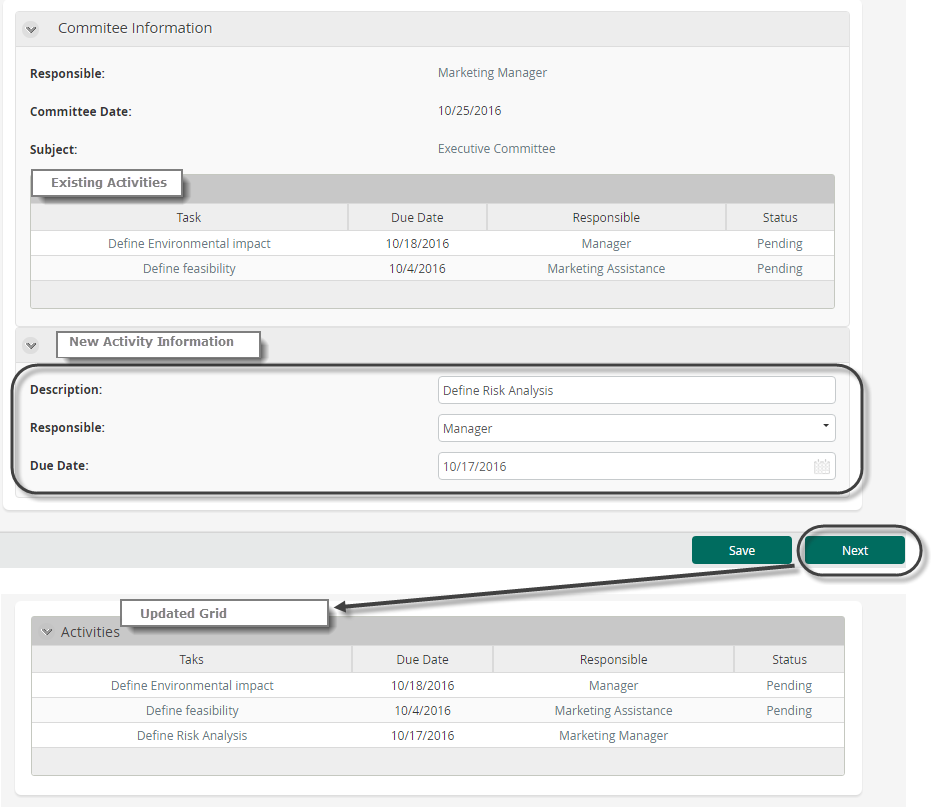Sort by Task column header in existing activities
937x807 pixels.
(x=189, y=217)
